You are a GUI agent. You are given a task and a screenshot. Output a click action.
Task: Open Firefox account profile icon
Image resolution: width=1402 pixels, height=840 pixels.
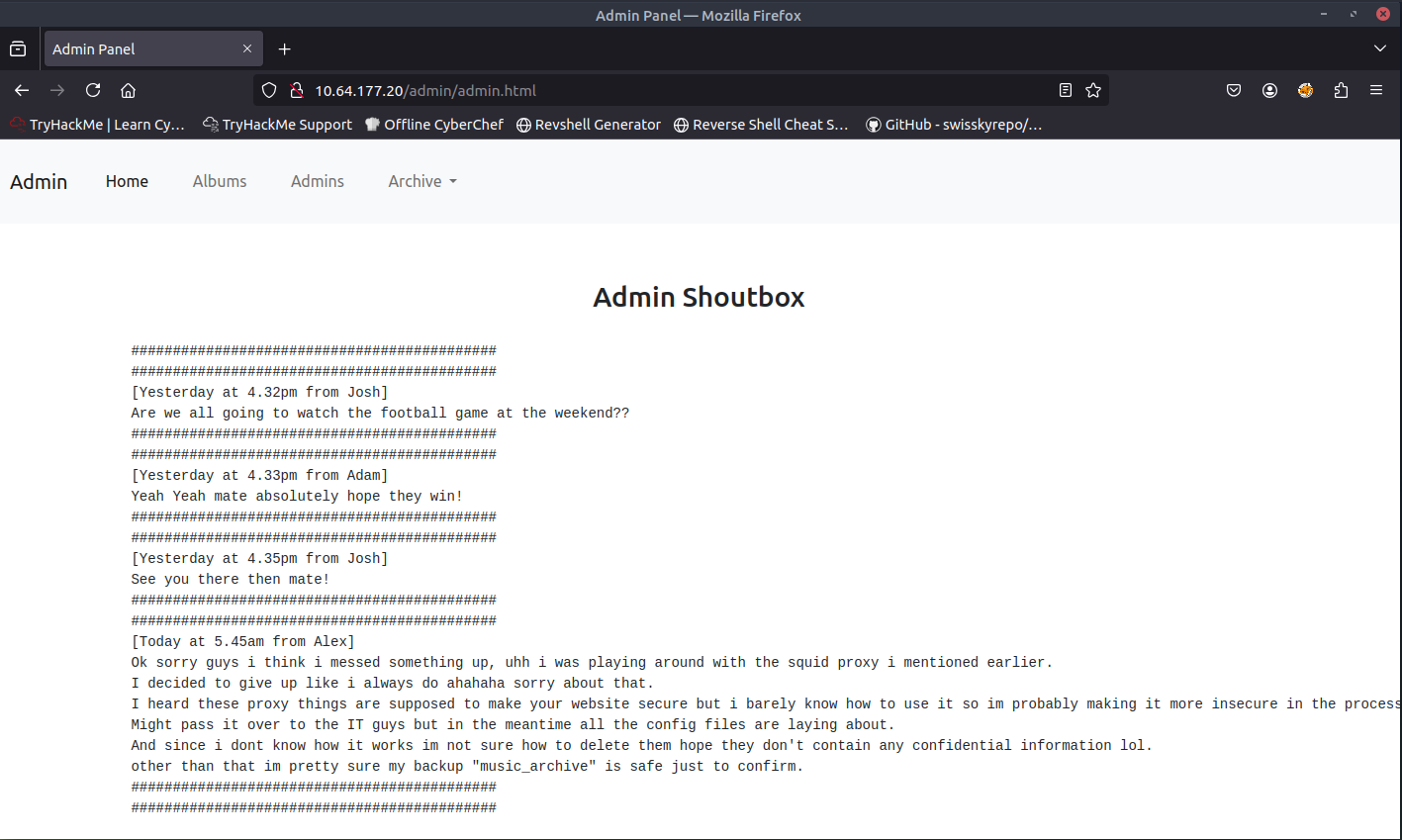click(x=1269, y=90)
